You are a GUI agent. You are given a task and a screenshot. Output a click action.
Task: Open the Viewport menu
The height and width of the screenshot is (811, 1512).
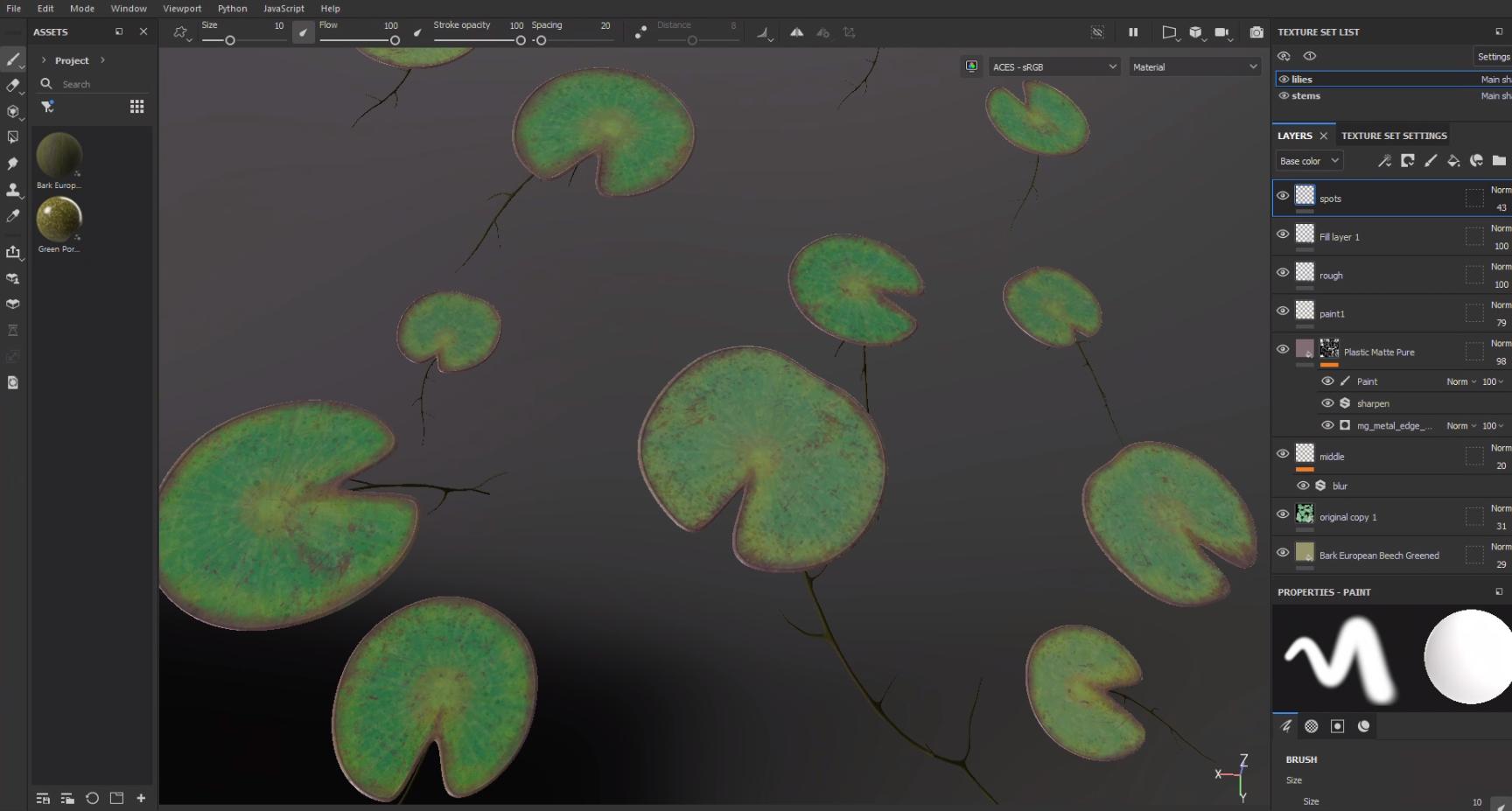182,9
